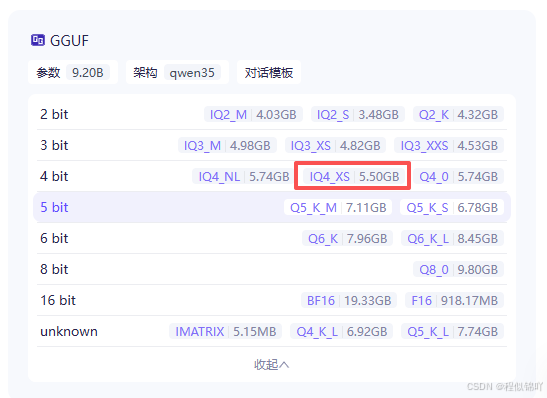Select the Q5_K_L 7.74GB quantization
This screenshot has height=398, width=547.
click(x=452, y=332)
